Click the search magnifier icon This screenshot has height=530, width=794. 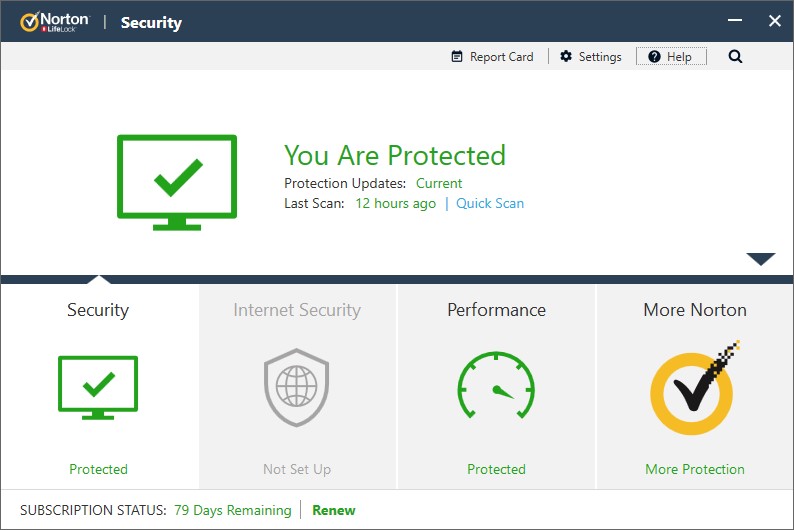pos(735,57)
